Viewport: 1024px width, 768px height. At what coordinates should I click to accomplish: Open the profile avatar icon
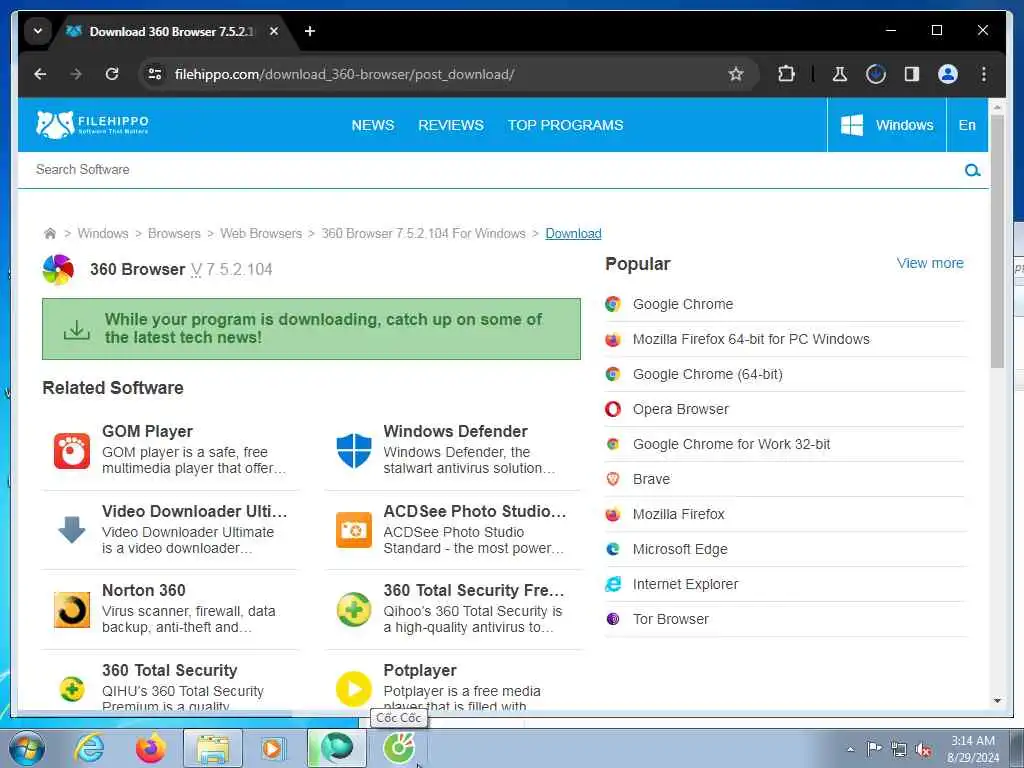(x=948, y=74)
